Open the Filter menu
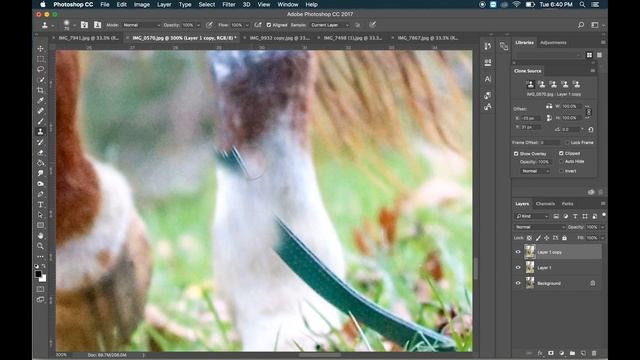The image size is (640, 360). [x=229, y=4]
